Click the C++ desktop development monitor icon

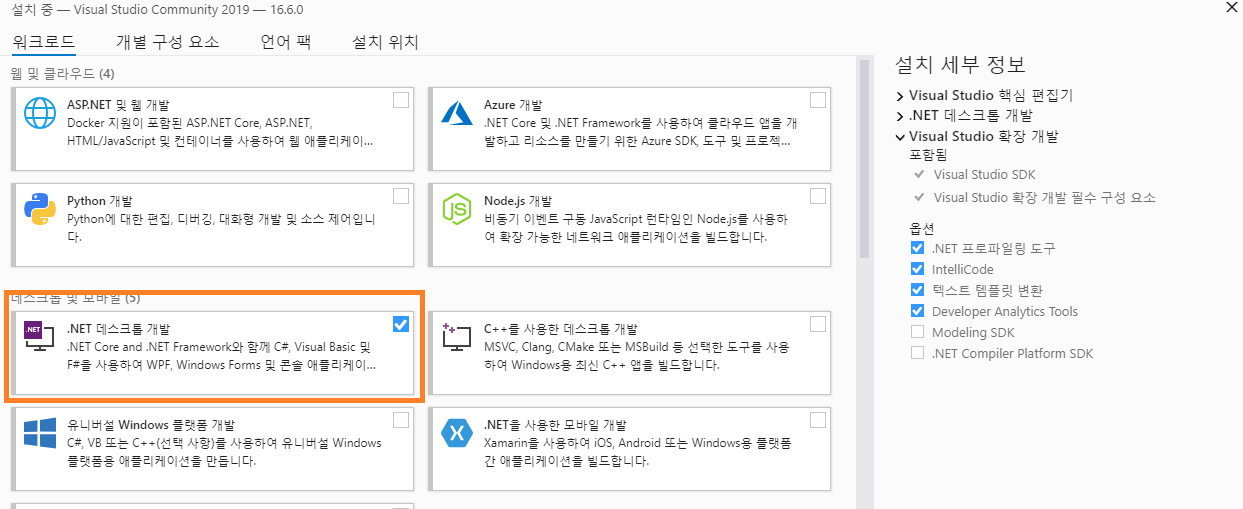point(457,338)
